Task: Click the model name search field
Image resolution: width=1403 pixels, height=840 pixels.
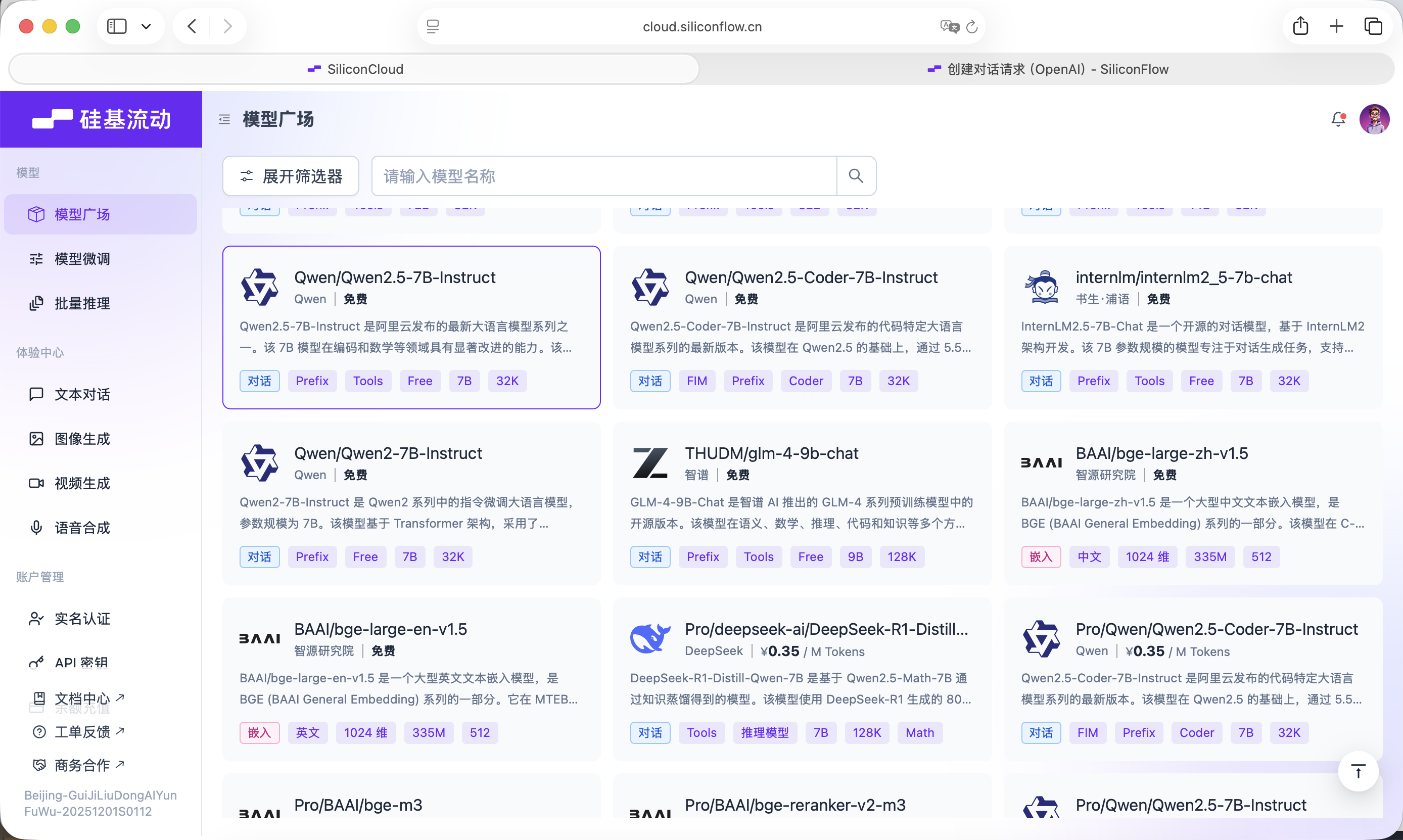Action: click(x=603, y=176)
